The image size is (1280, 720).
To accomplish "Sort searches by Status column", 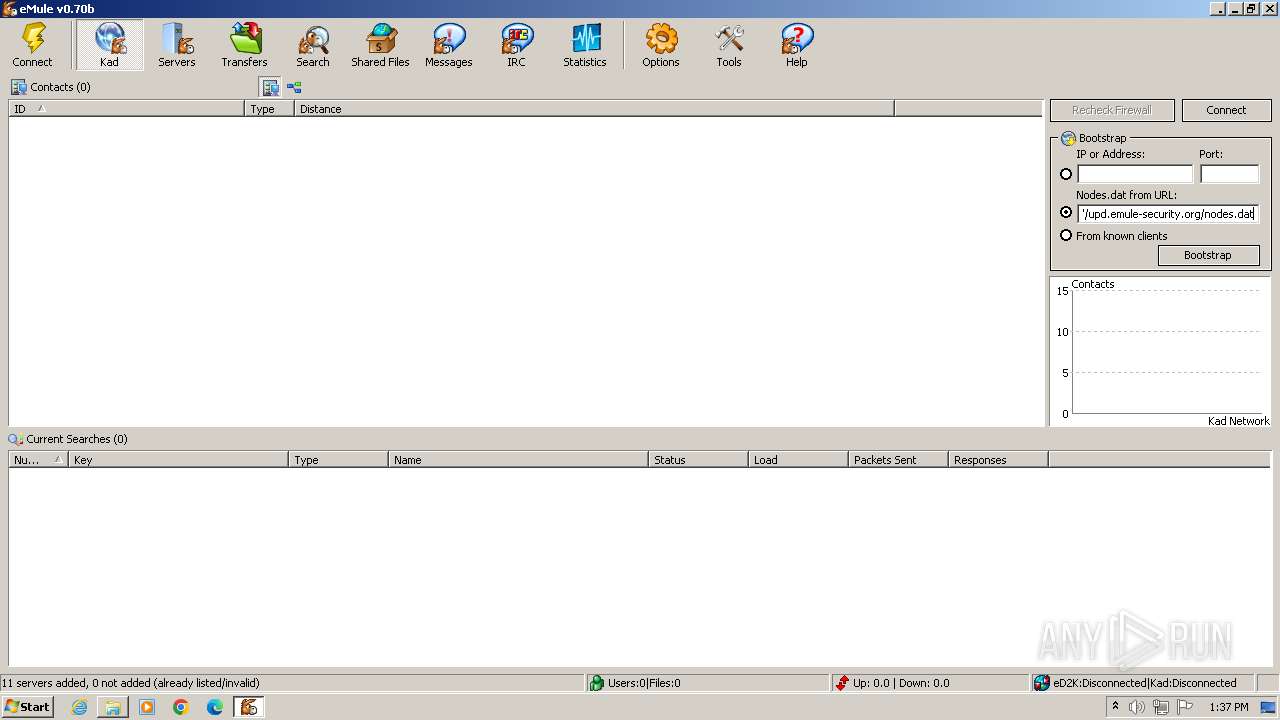I will [698, 460].
